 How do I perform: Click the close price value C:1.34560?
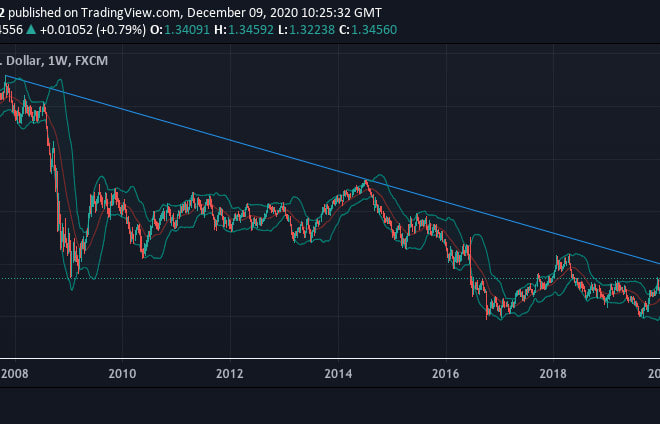[x=368, y=30]
